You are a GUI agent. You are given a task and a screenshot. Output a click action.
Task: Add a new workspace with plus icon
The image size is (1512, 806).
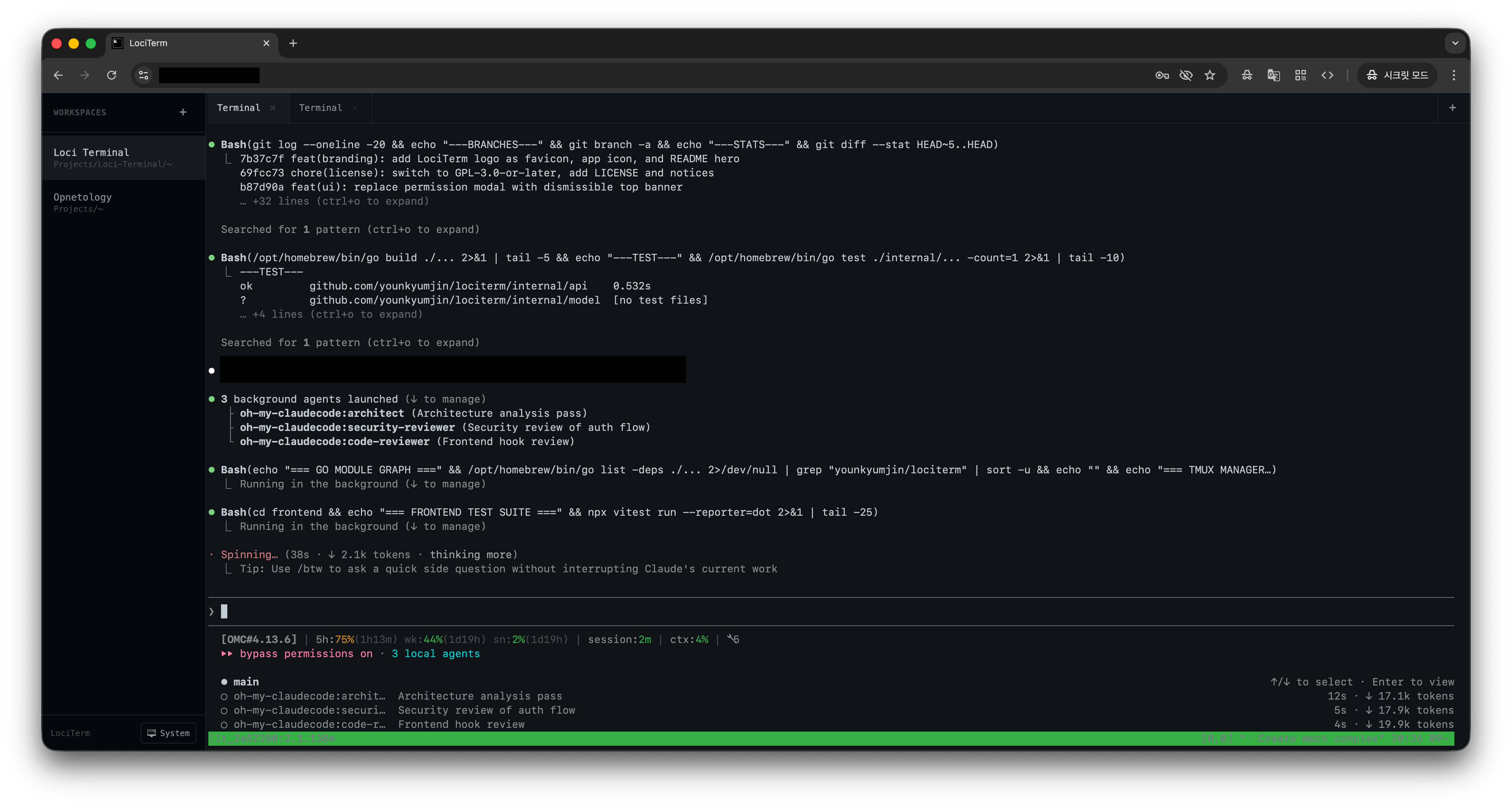(183, 112)
